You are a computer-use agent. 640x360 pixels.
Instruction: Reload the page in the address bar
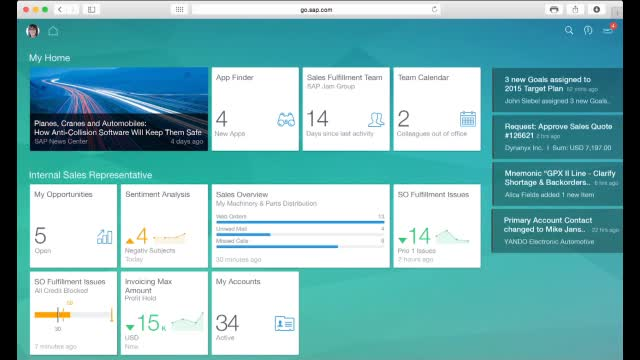(434, 9)
